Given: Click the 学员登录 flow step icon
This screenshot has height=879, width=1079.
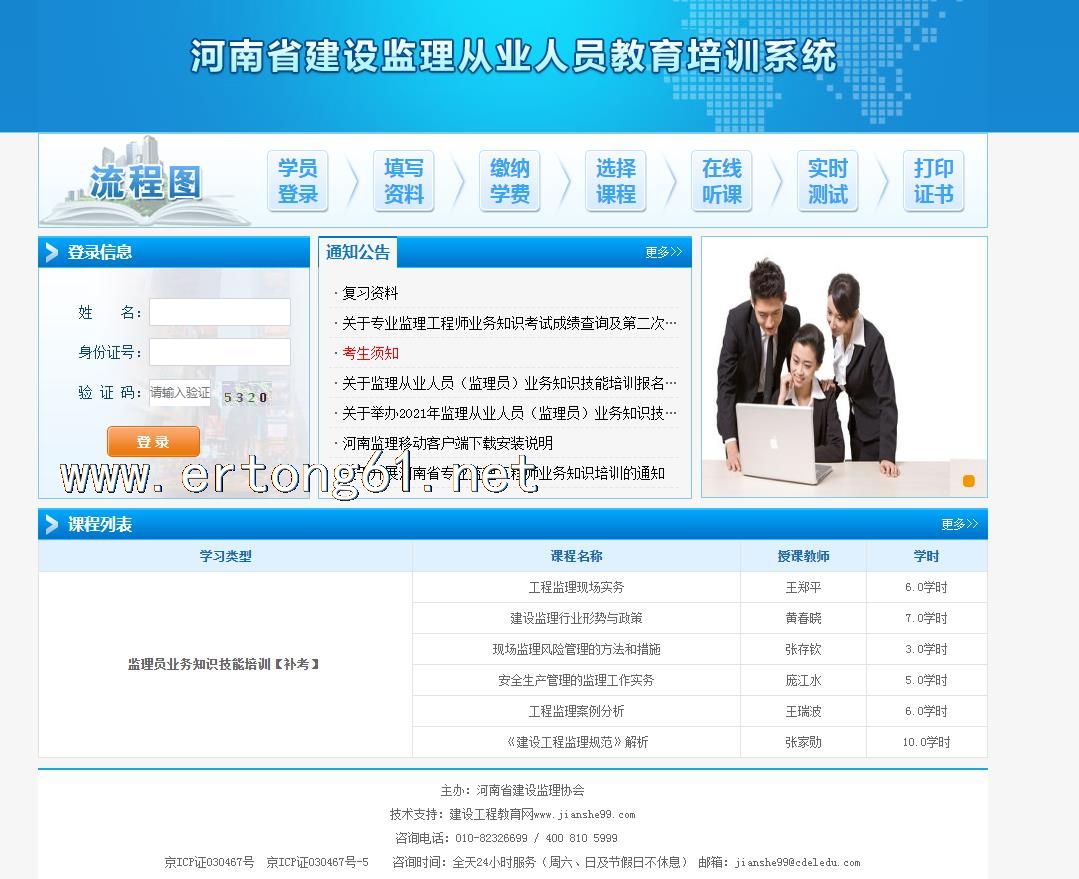Looking at the screenshot, I should [x=298, y=181].
